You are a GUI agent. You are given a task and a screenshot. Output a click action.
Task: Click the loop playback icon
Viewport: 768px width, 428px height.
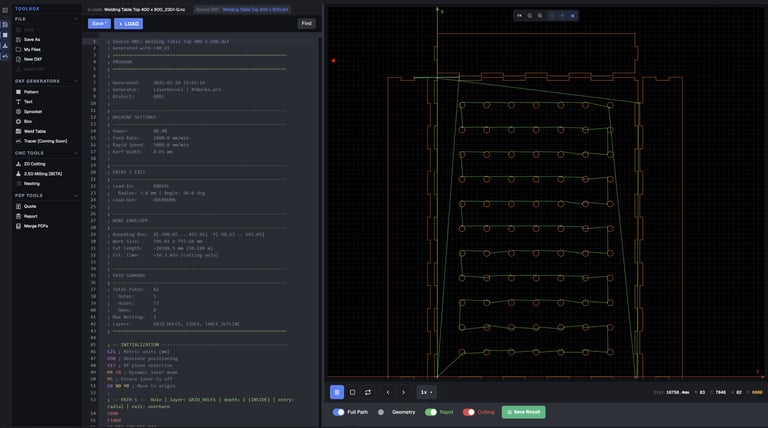(368, 392)
